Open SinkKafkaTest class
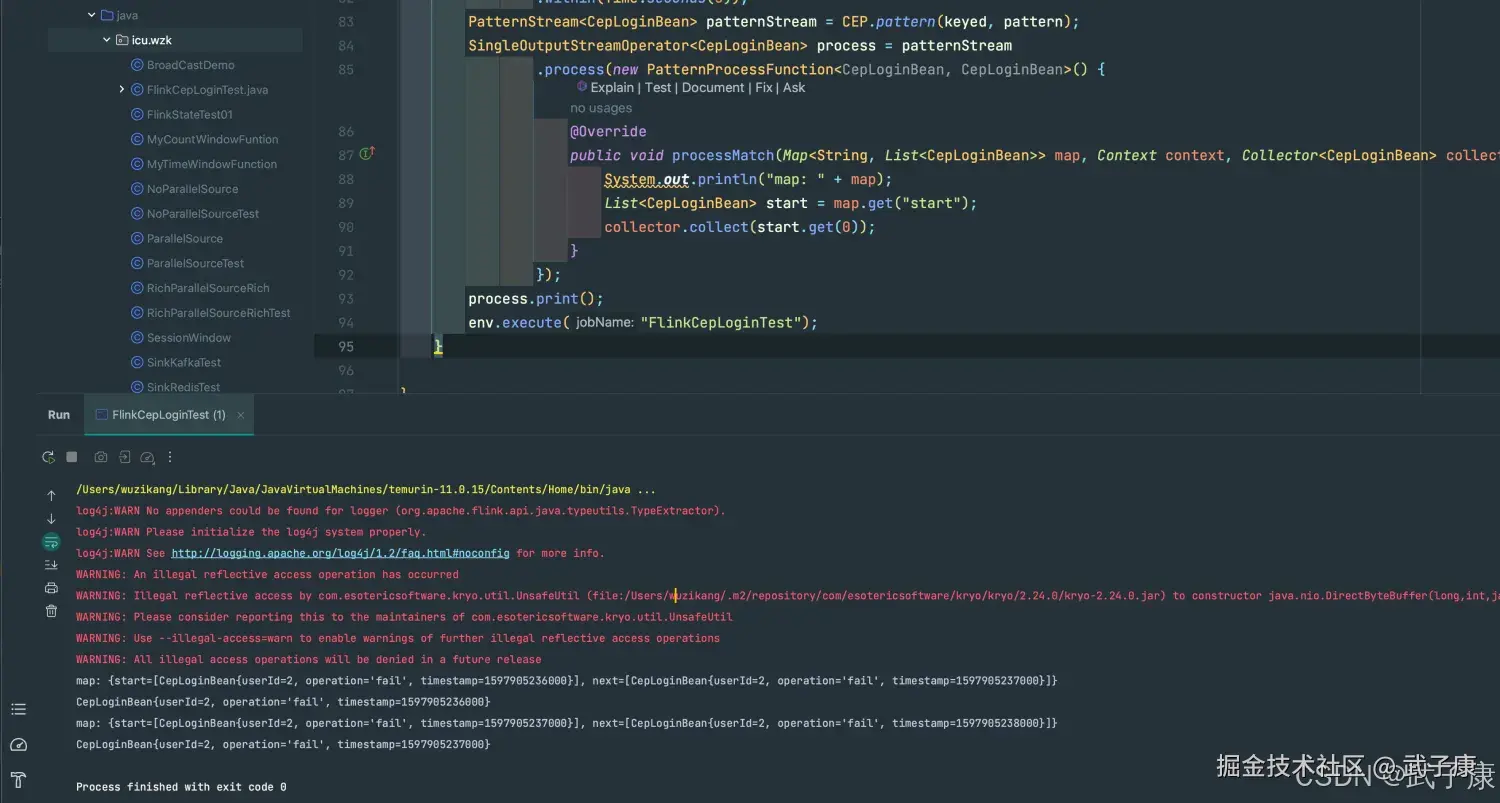The image size is (1500, 803). tap(184, 363)
